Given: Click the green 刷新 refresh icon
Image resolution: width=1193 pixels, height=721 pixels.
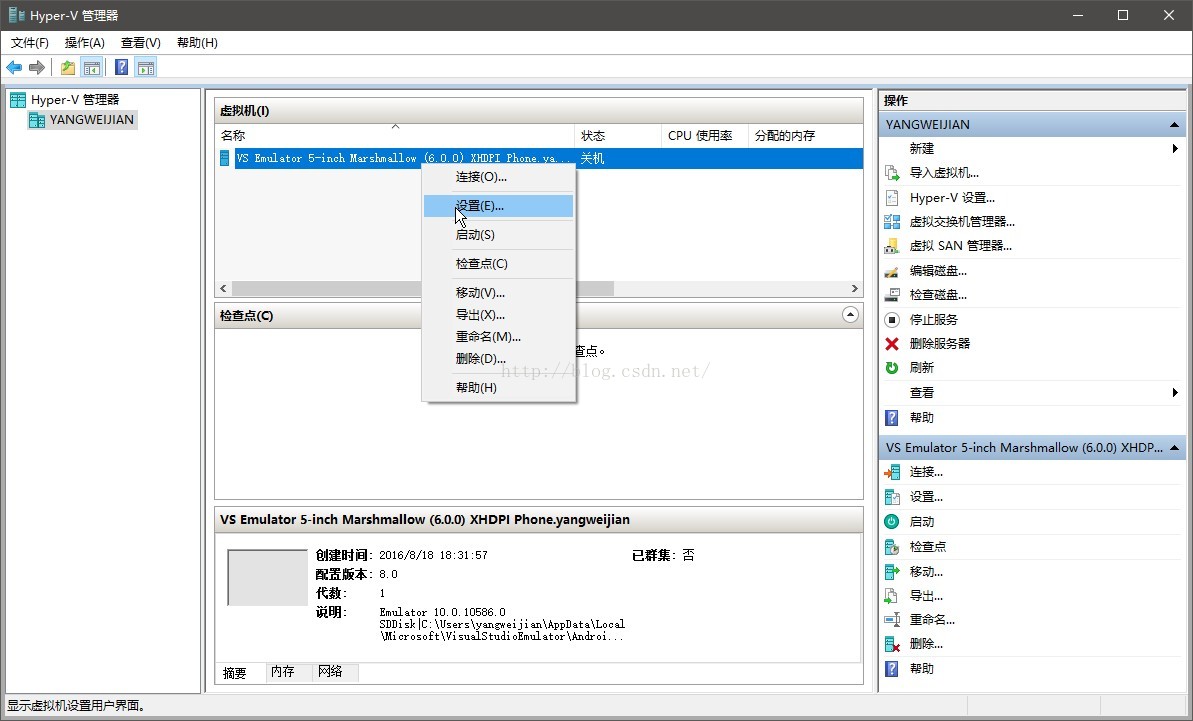Looking at the screenshot, I should 892,368.
